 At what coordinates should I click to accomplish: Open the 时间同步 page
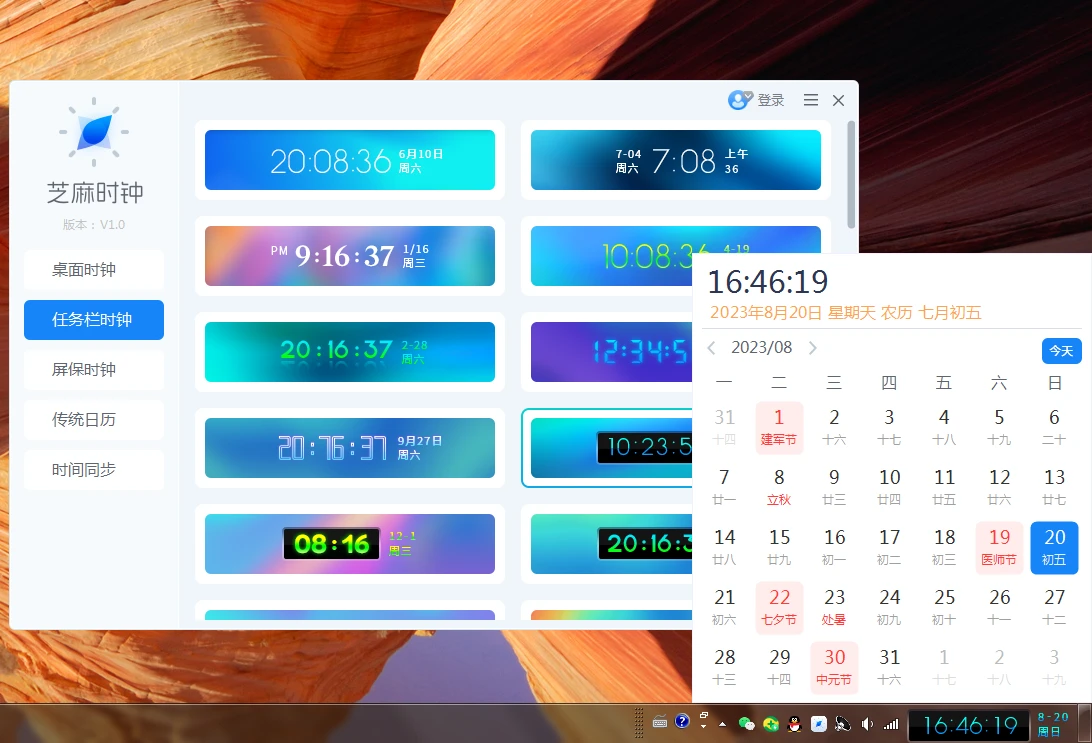94,470
